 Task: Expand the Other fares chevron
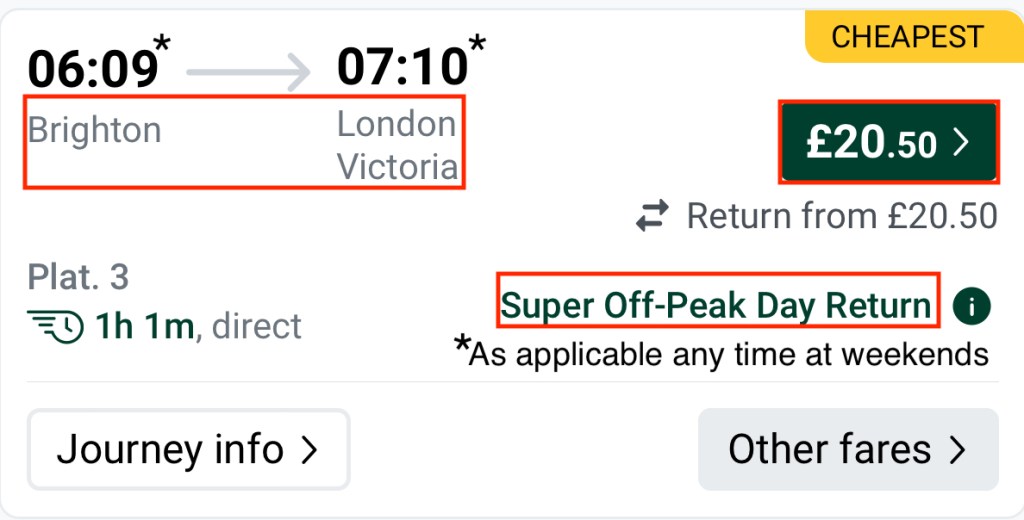point(958,450)
